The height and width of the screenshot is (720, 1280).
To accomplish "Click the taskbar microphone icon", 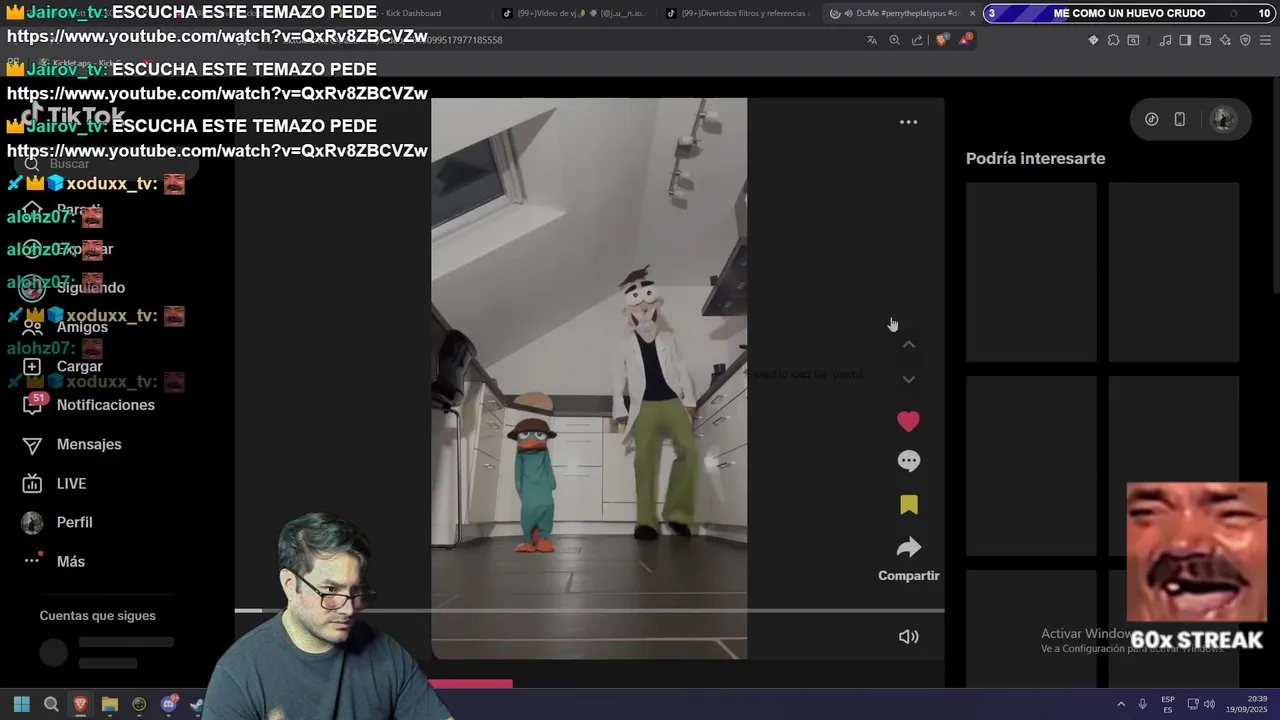I will pos(1142,704).
